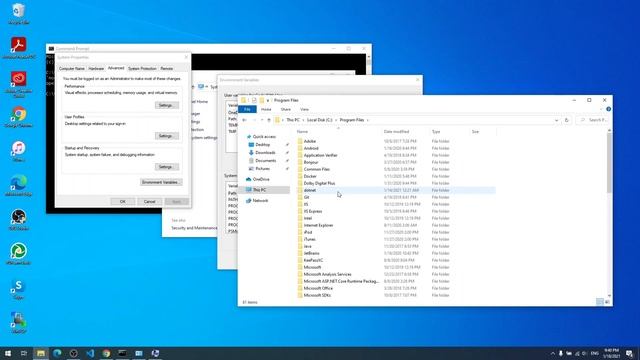Select Downloads in the navigation pane
Image resolution: width=640 pixels, height=360 pixels.
pyautogui.click(x=265, y=153)
